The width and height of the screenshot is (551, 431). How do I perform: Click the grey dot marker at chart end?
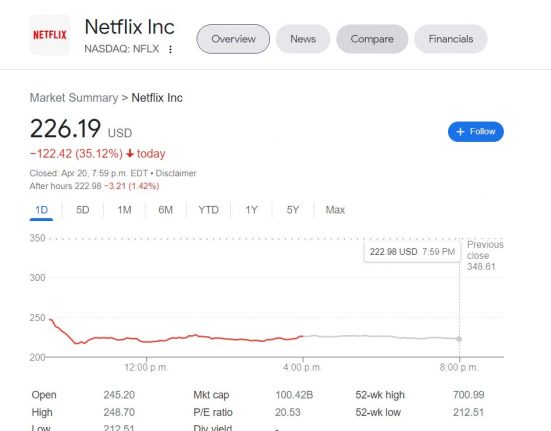(459, 339)
